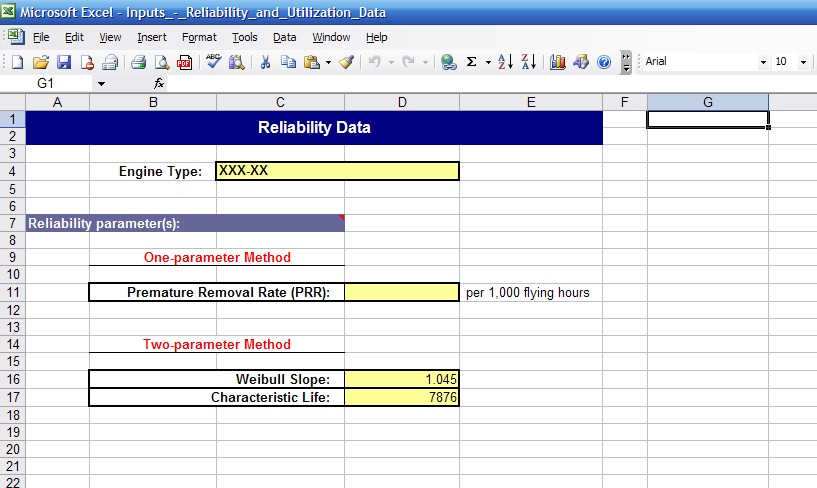Run the spelling check tool
The width and height of the screenshot is (817, 488).
(213, 62)
